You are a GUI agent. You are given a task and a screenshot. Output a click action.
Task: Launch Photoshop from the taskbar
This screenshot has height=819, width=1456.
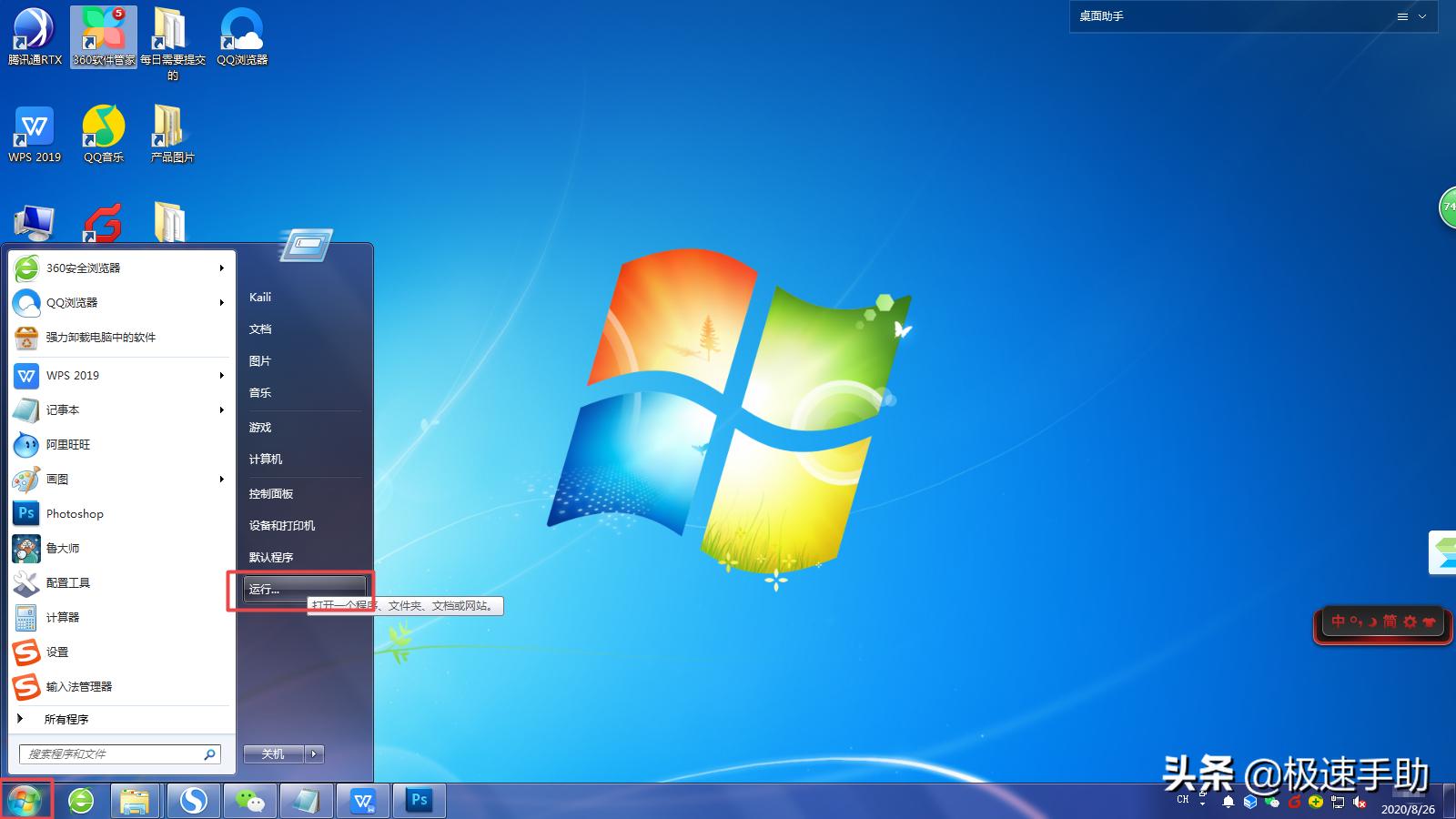419,801
